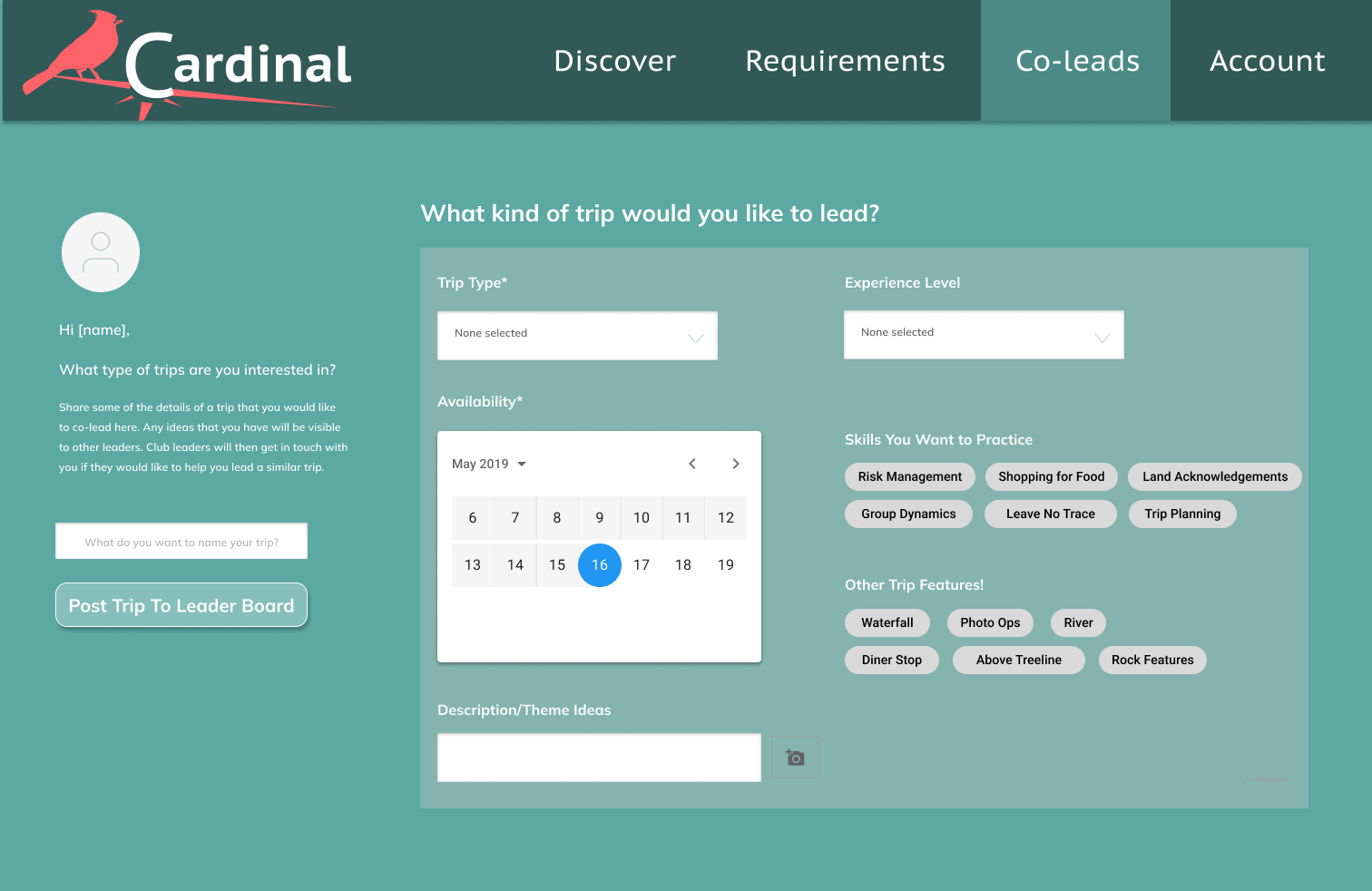Open the Requirements tab

tap(845, 61)
